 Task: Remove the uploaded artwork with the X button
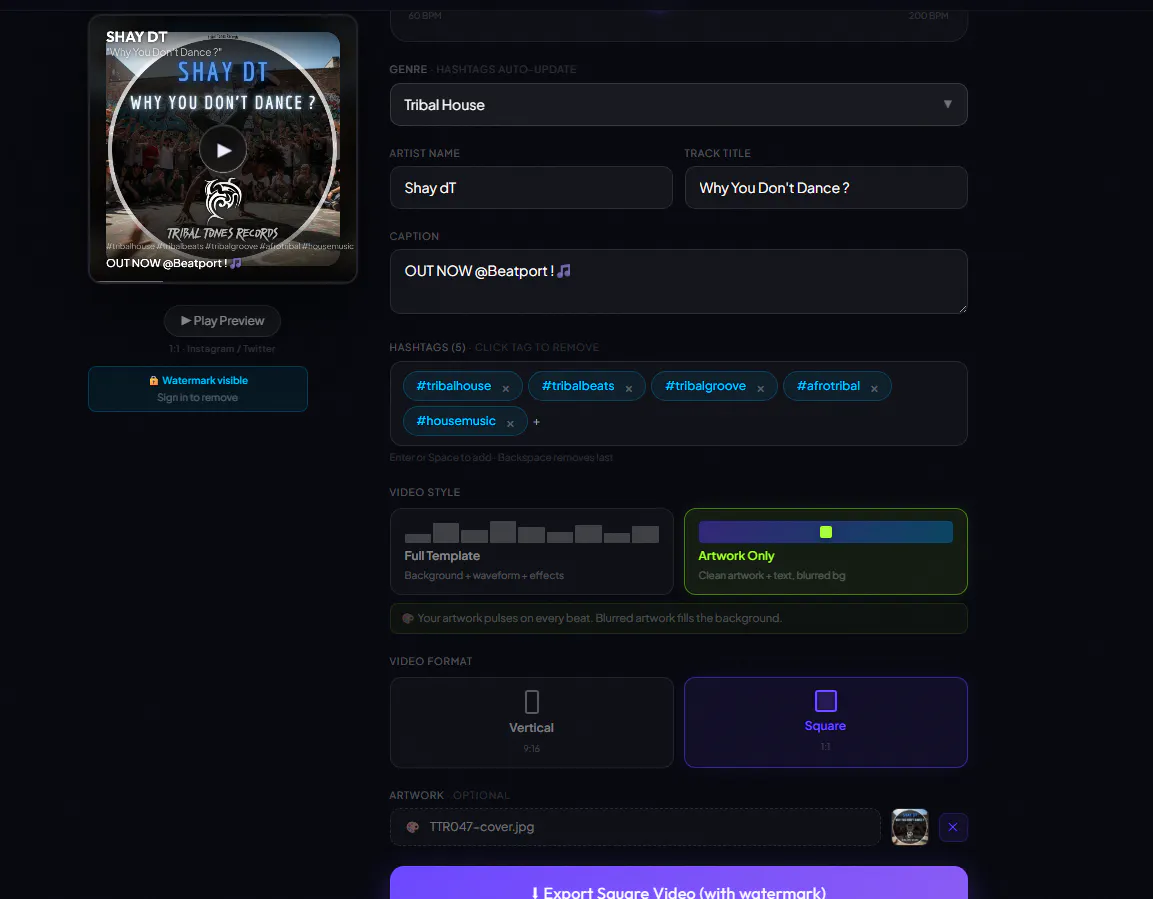pos(953,827)
